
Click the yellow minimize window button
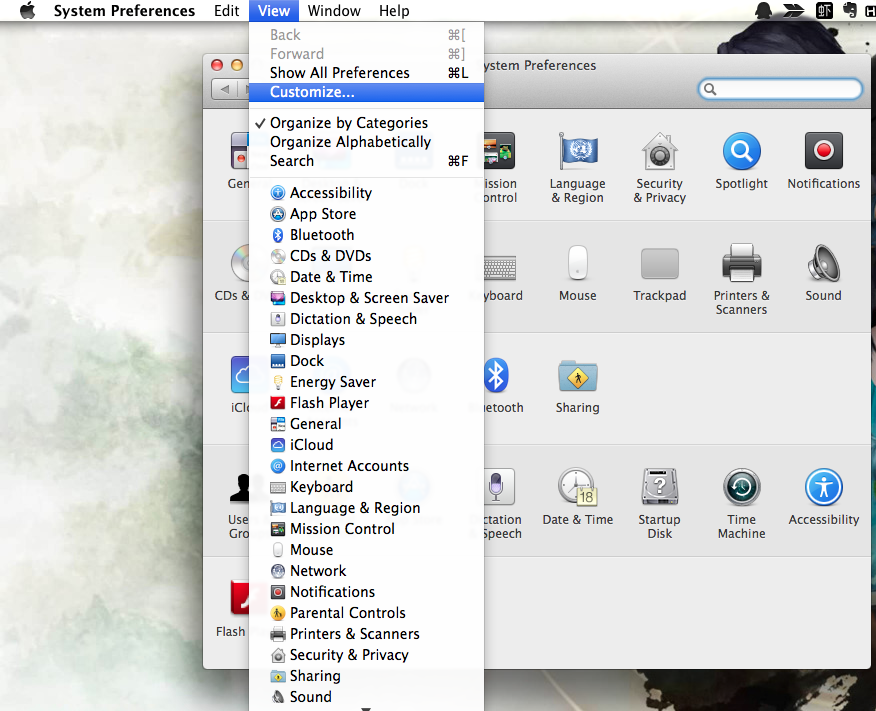point(237,65)
